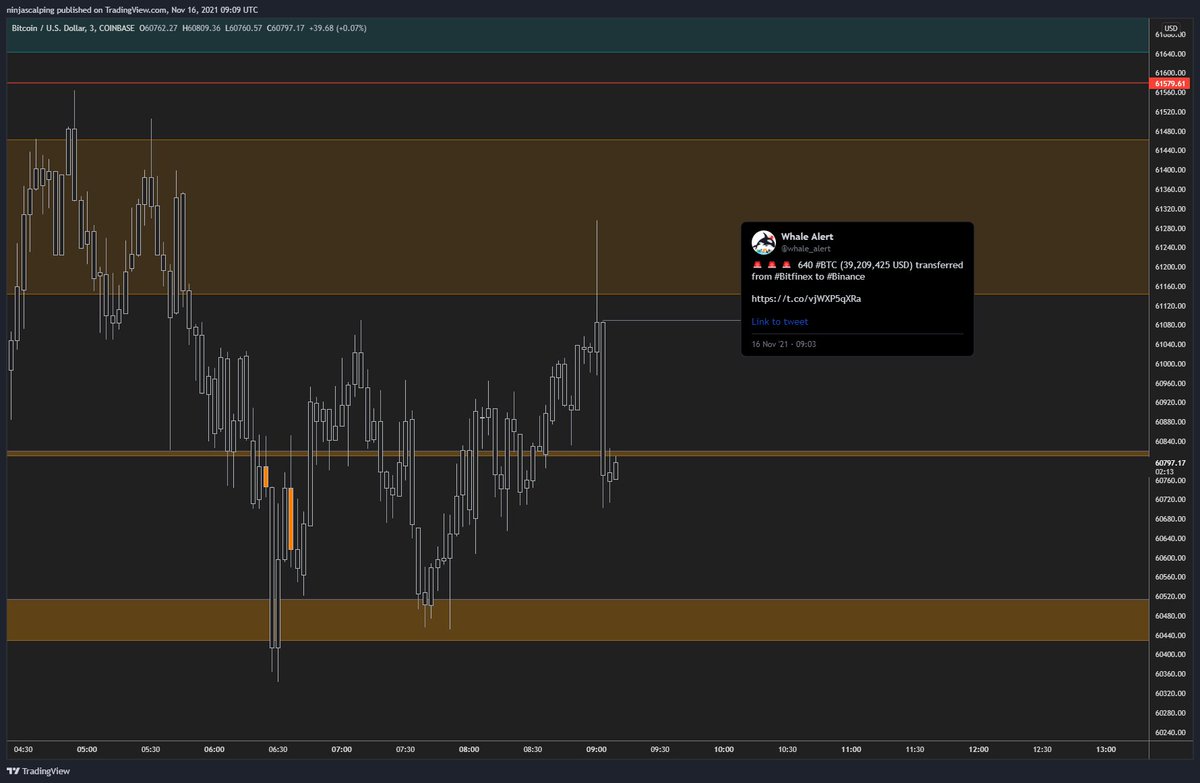The image size is (1200, 783).
Task: Click the 04:30 time axis label
Action: pyautogui.click(x=23, y=748)
